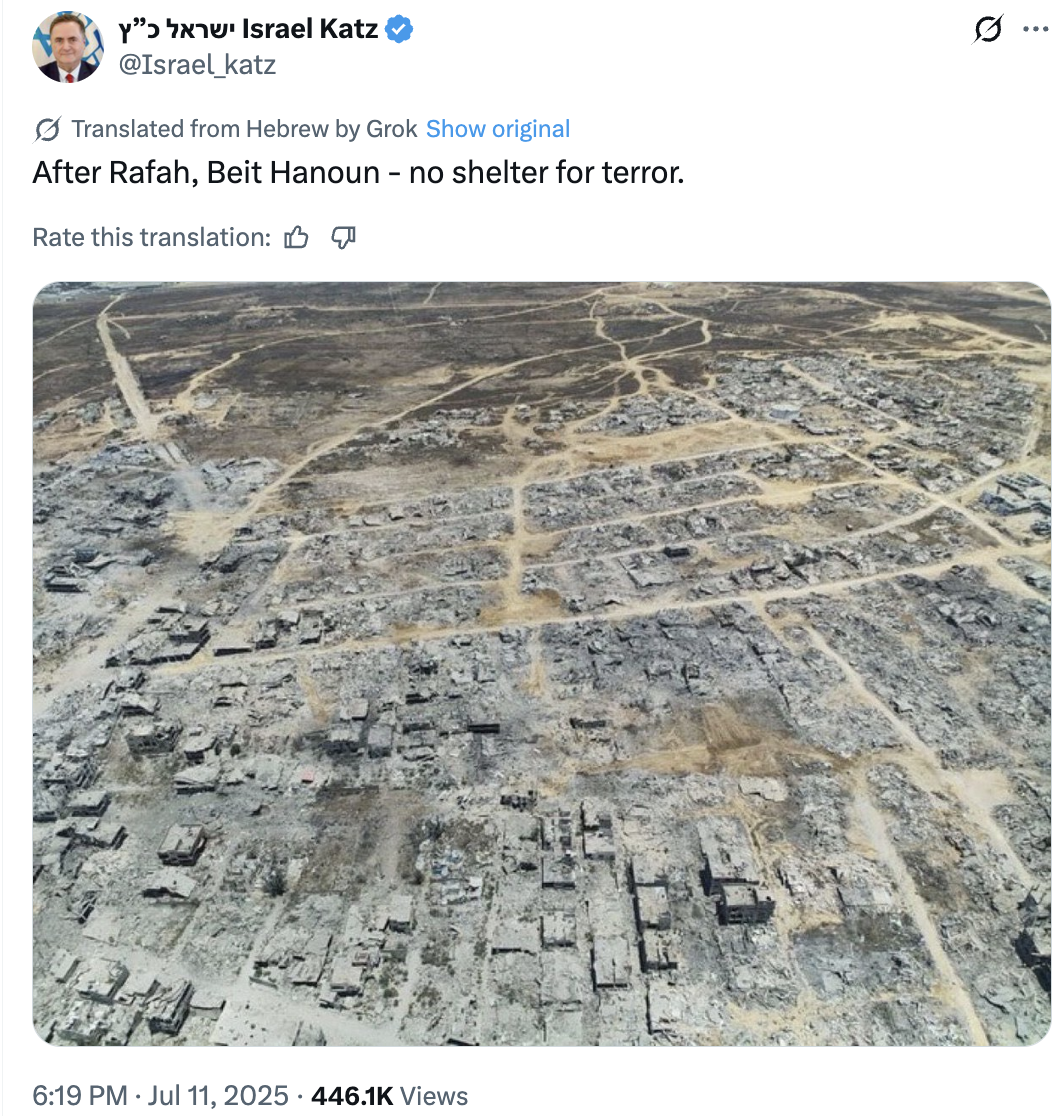Show the original Hebrew post
Image resolution: width=1064 pixels, height=1116 pixels.
pos(497,129)
